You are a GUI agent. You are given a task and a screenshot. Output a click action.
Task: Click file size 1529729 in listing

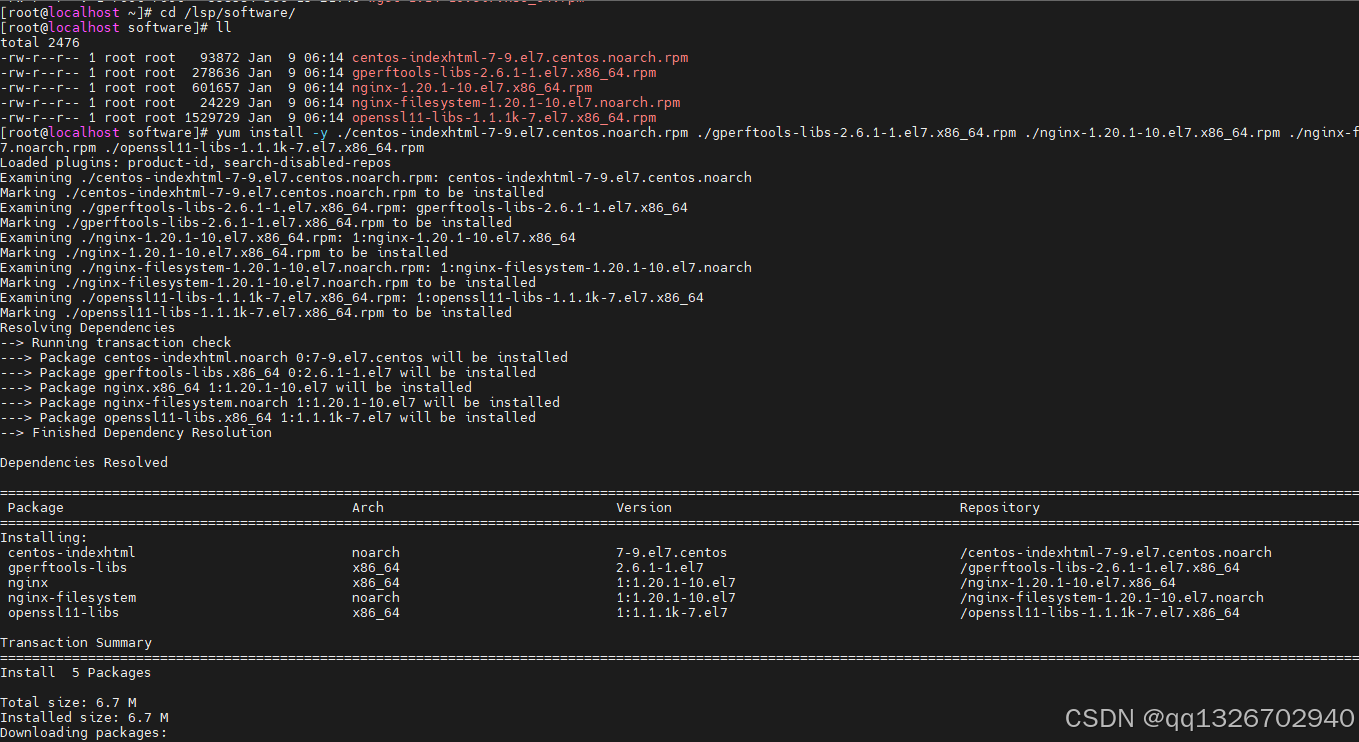tap(212, 117)
